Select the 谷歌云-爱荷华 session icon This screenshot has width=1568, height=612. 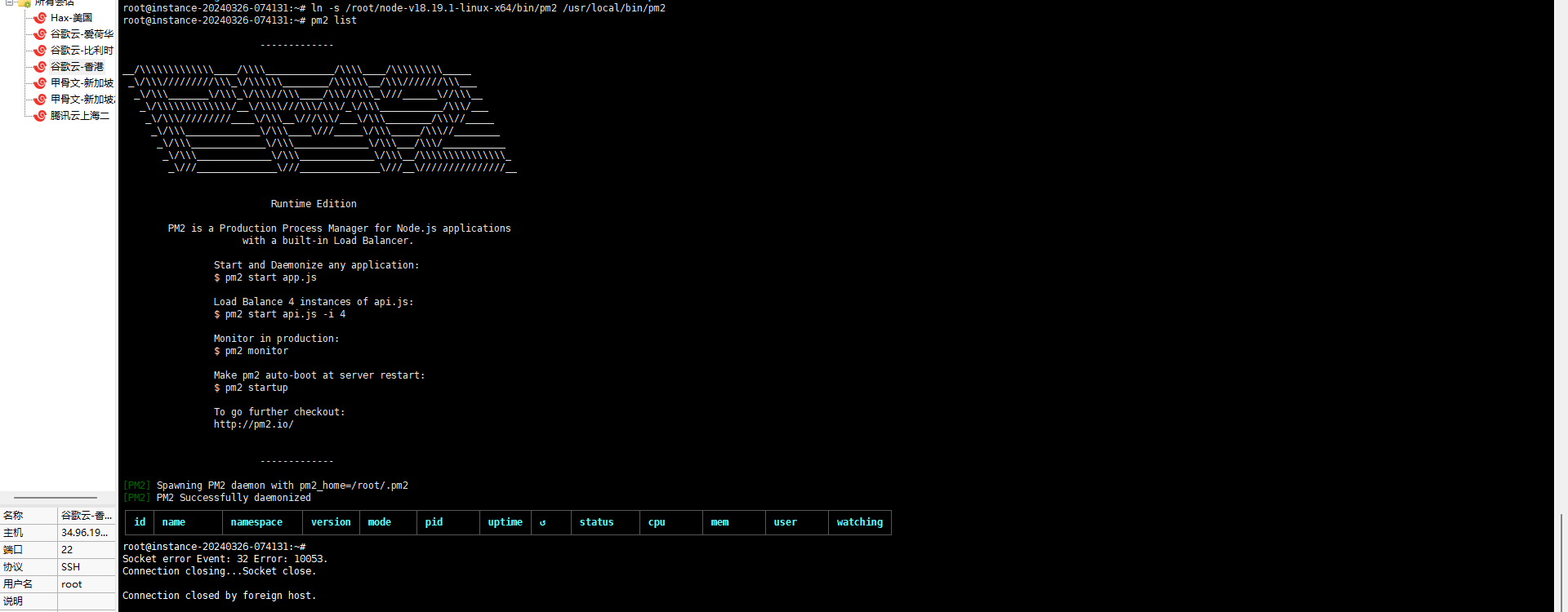pyautogui.click(x=39, y=34)
